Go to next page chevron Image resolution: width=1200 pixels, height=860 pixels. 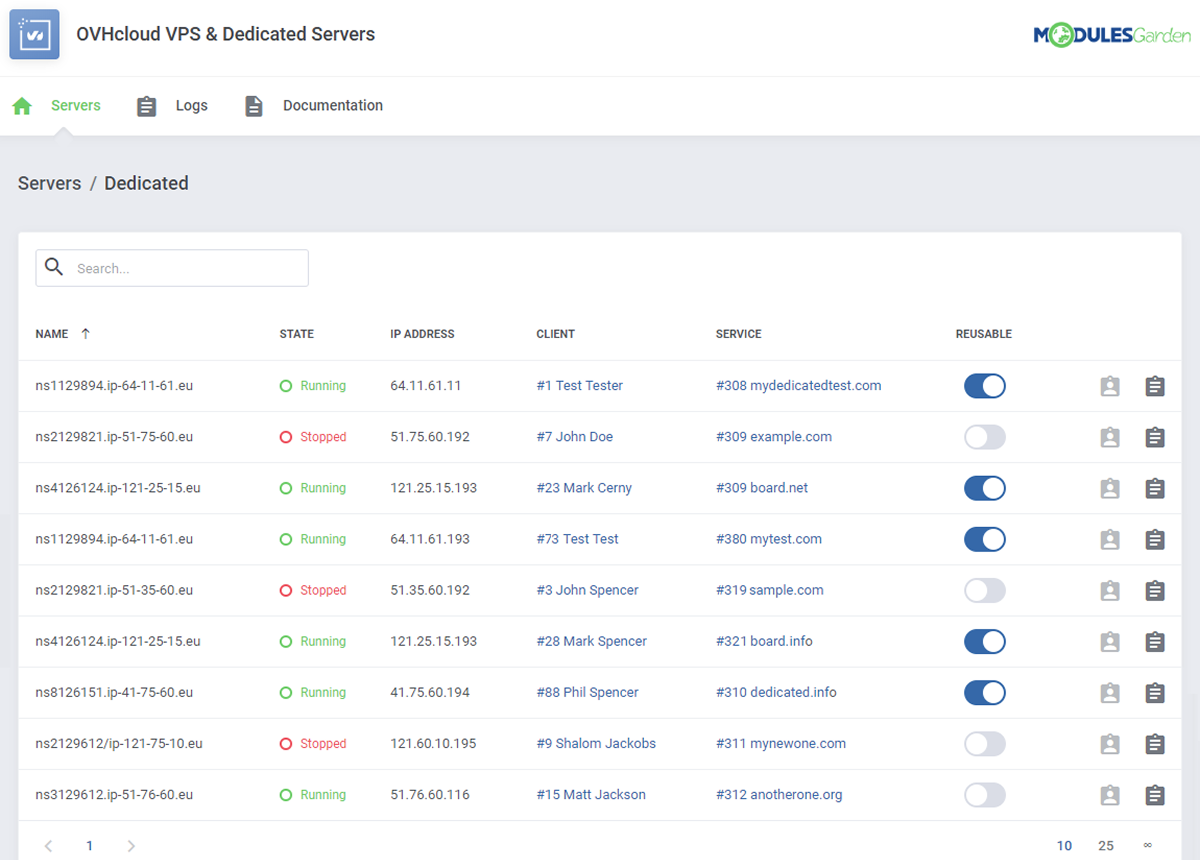point(131,846)
